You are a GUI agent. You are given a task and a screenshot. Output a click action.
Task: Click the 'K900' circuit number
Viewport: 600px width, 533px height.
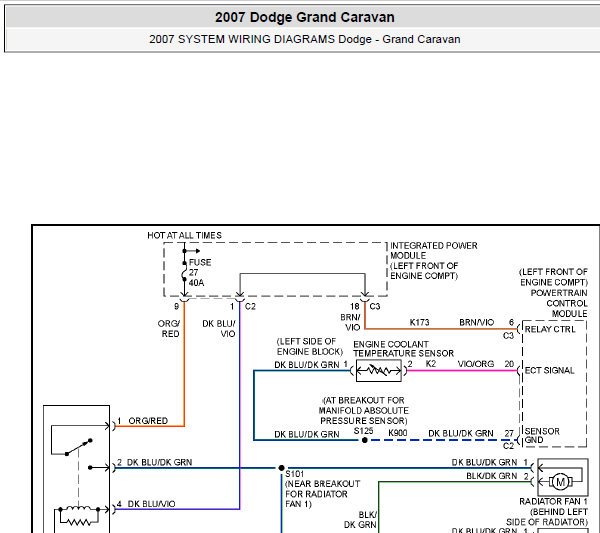(x=398, y=433)
